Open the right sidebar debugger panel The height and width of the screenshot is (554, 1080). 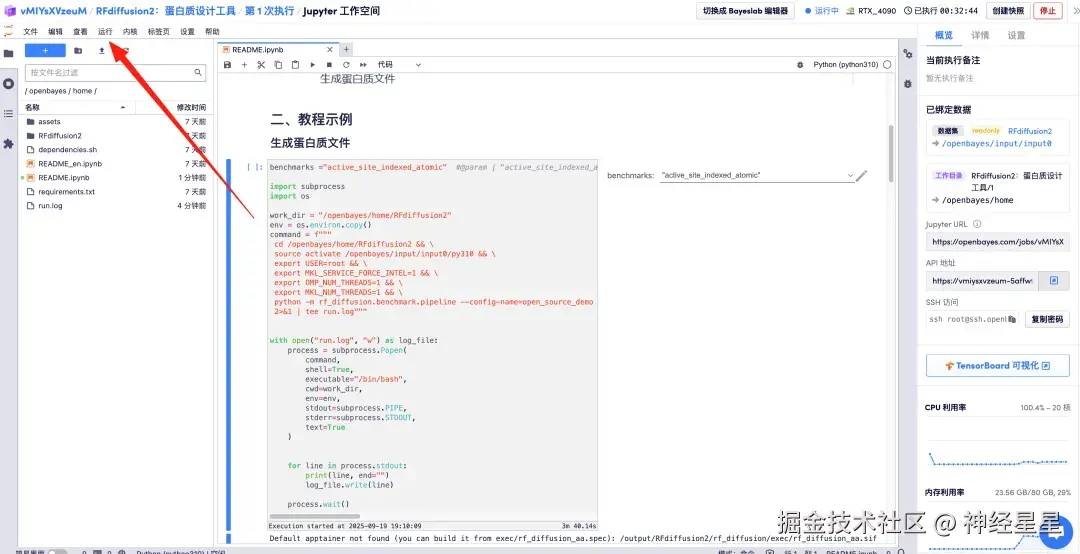click(908, 84)
